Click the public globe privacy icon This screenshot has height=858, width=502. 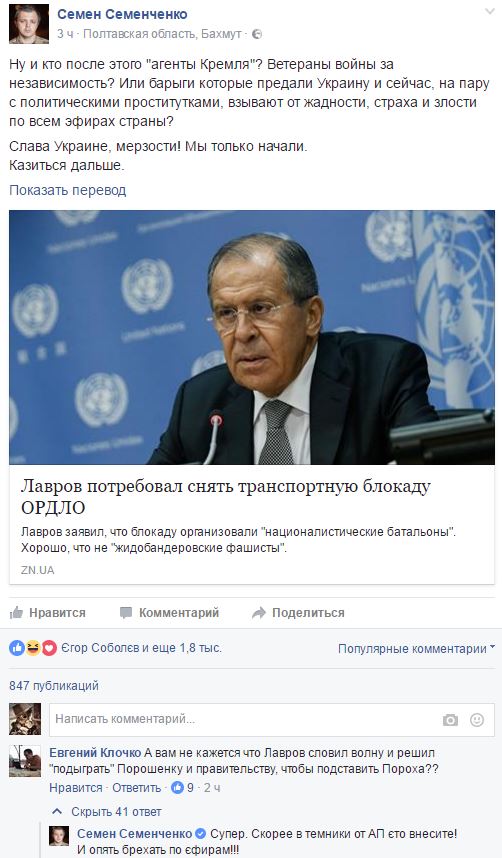[x=257, y=34]
